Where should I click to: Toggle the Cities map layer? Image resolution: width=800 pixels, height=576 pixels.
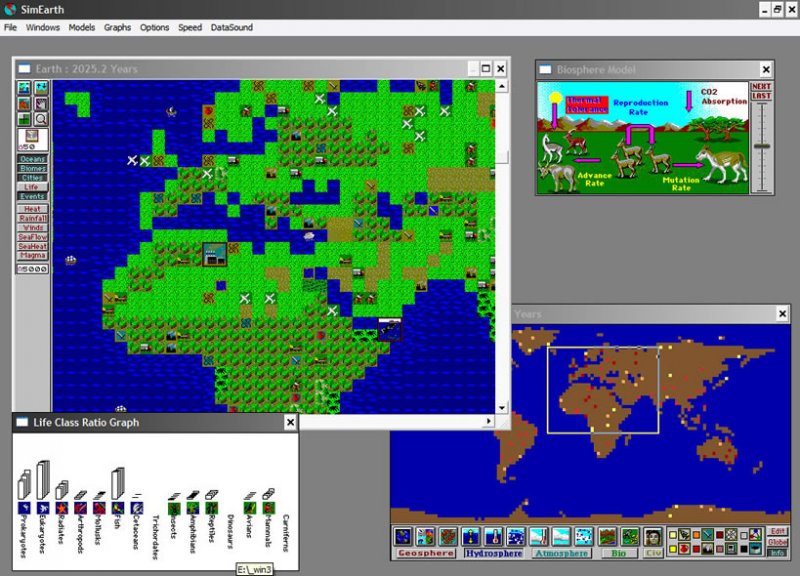33,178
